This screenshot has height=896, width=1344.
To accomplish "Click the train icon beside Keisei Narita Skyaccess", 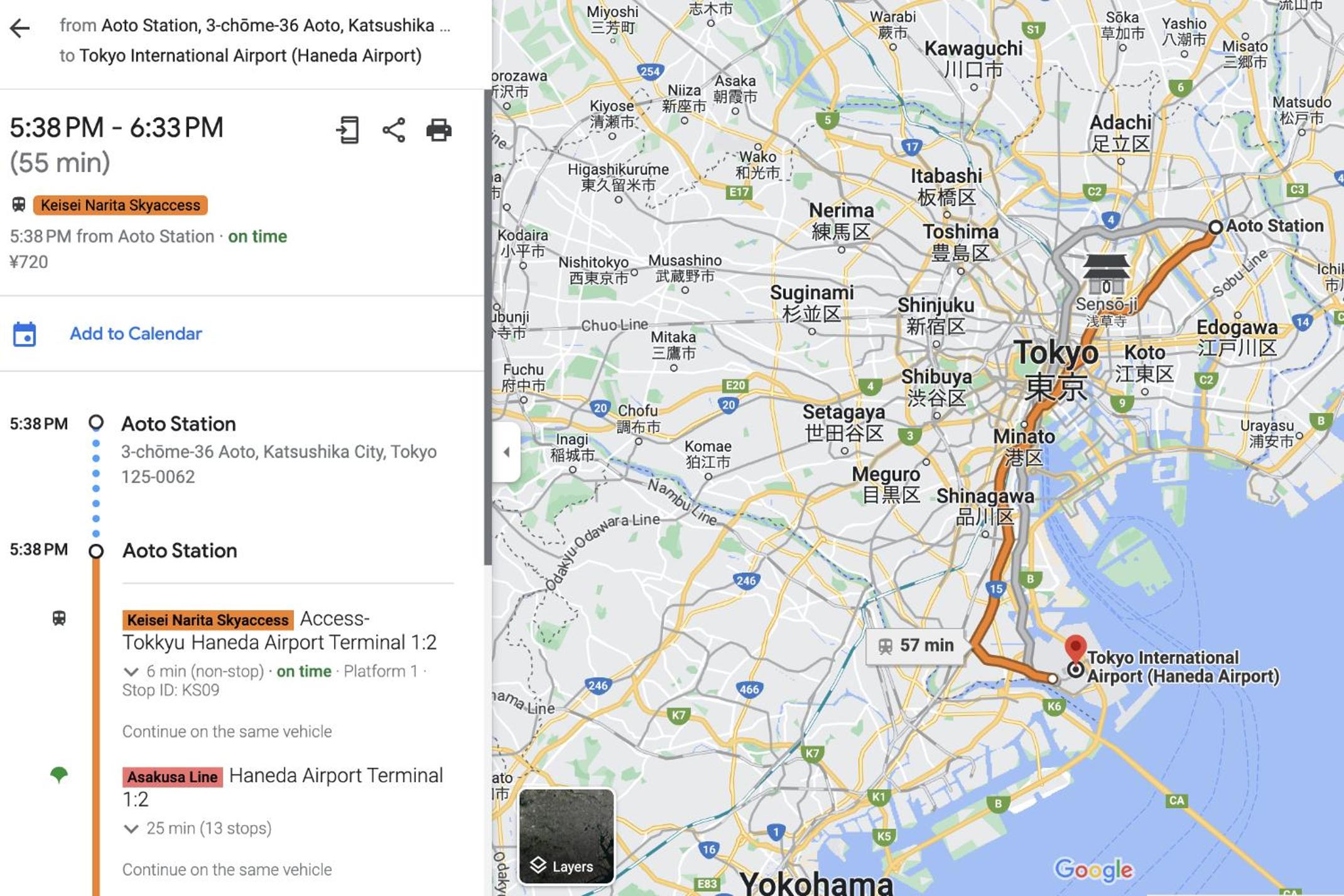I will 19,205.
